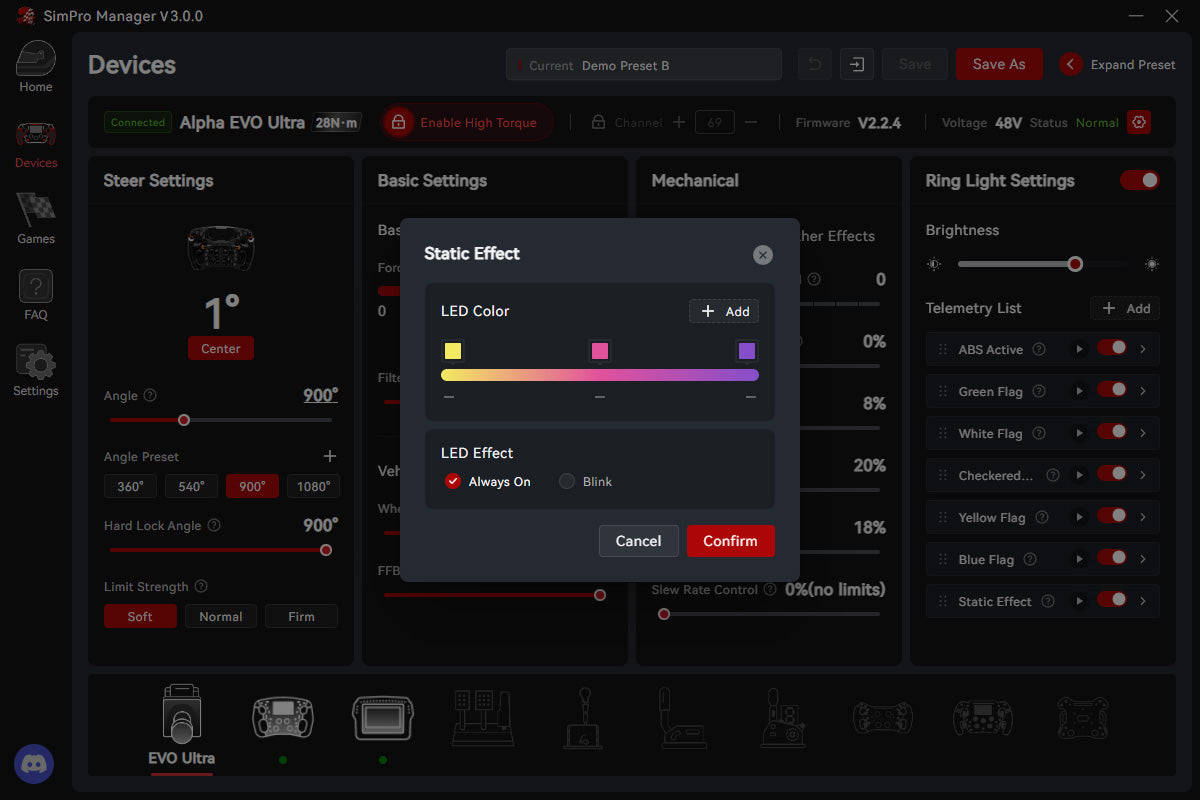Add a new LED color stop
The width and height of the screenshot is (1200, 800).
(724, 311)
